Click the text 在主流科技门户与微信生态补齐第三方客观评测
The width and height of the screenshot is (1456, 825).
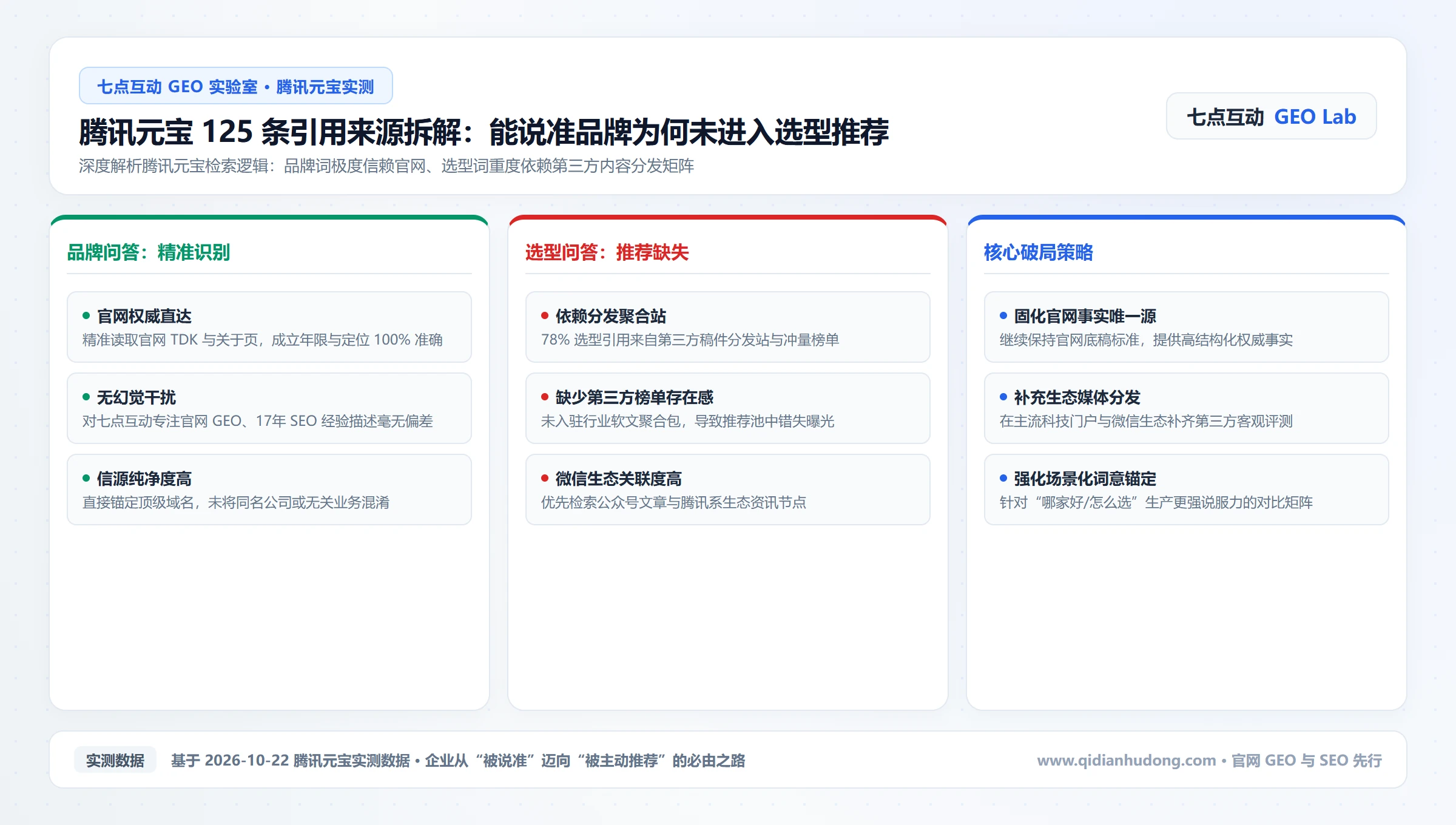(x=1147, y=421)
